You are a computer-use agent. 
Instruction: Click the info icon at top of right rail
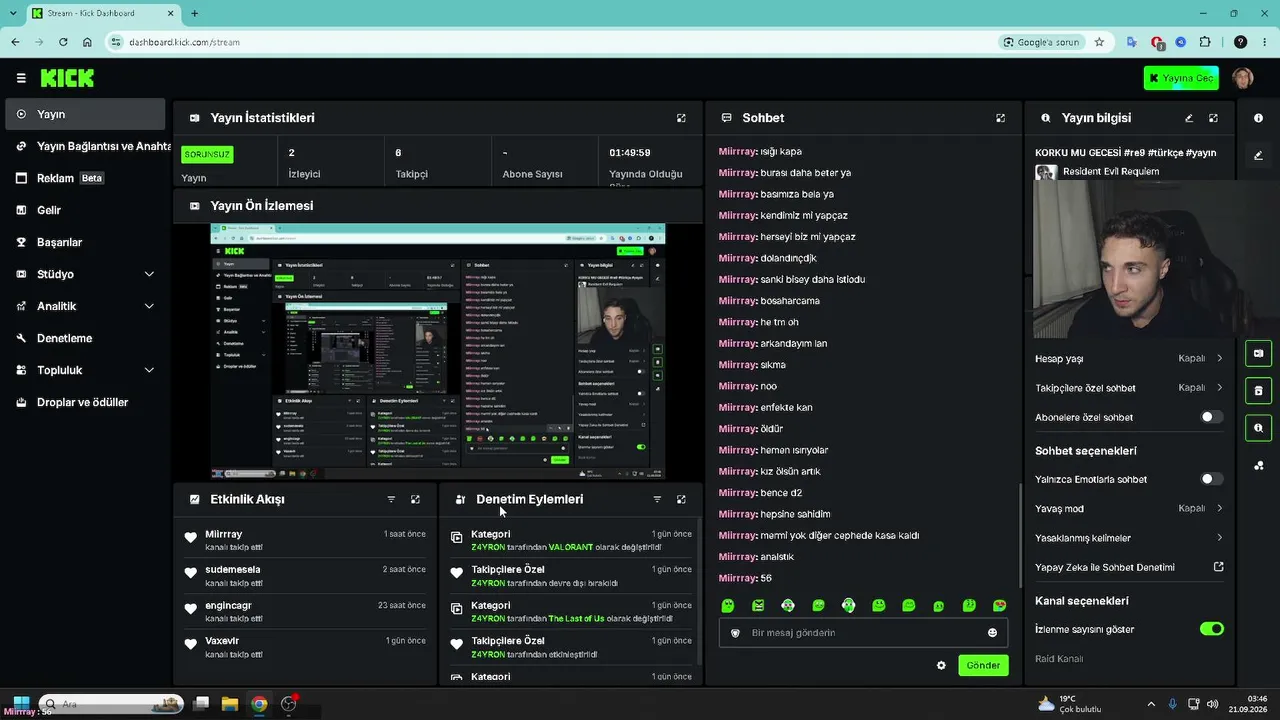click(1258, 118)
